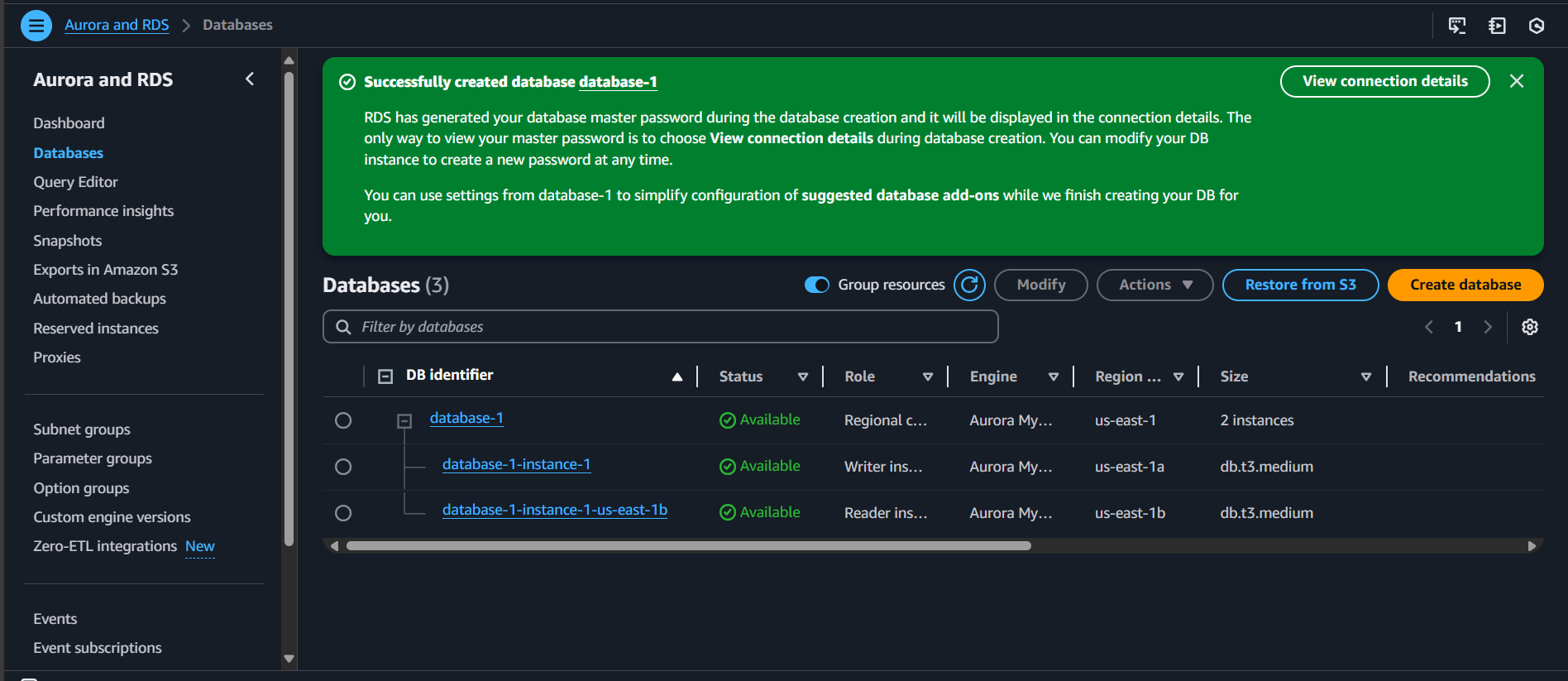Click the 'us-east-1a' region cell

click(1130, 467)
